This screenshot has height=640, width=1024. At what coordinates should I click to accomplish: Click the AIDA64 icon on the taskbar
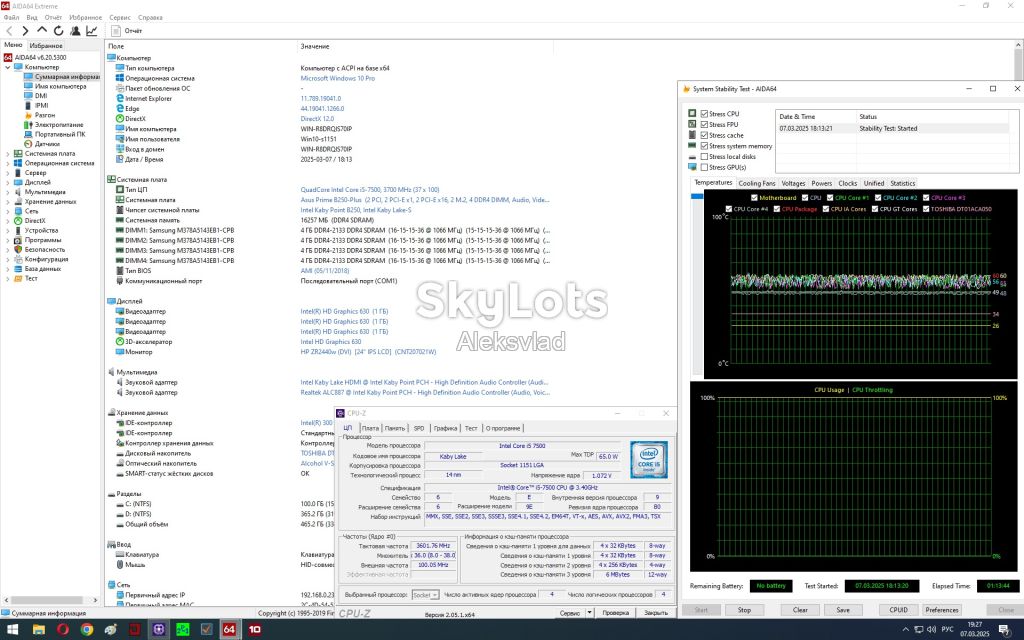(229, 630)
